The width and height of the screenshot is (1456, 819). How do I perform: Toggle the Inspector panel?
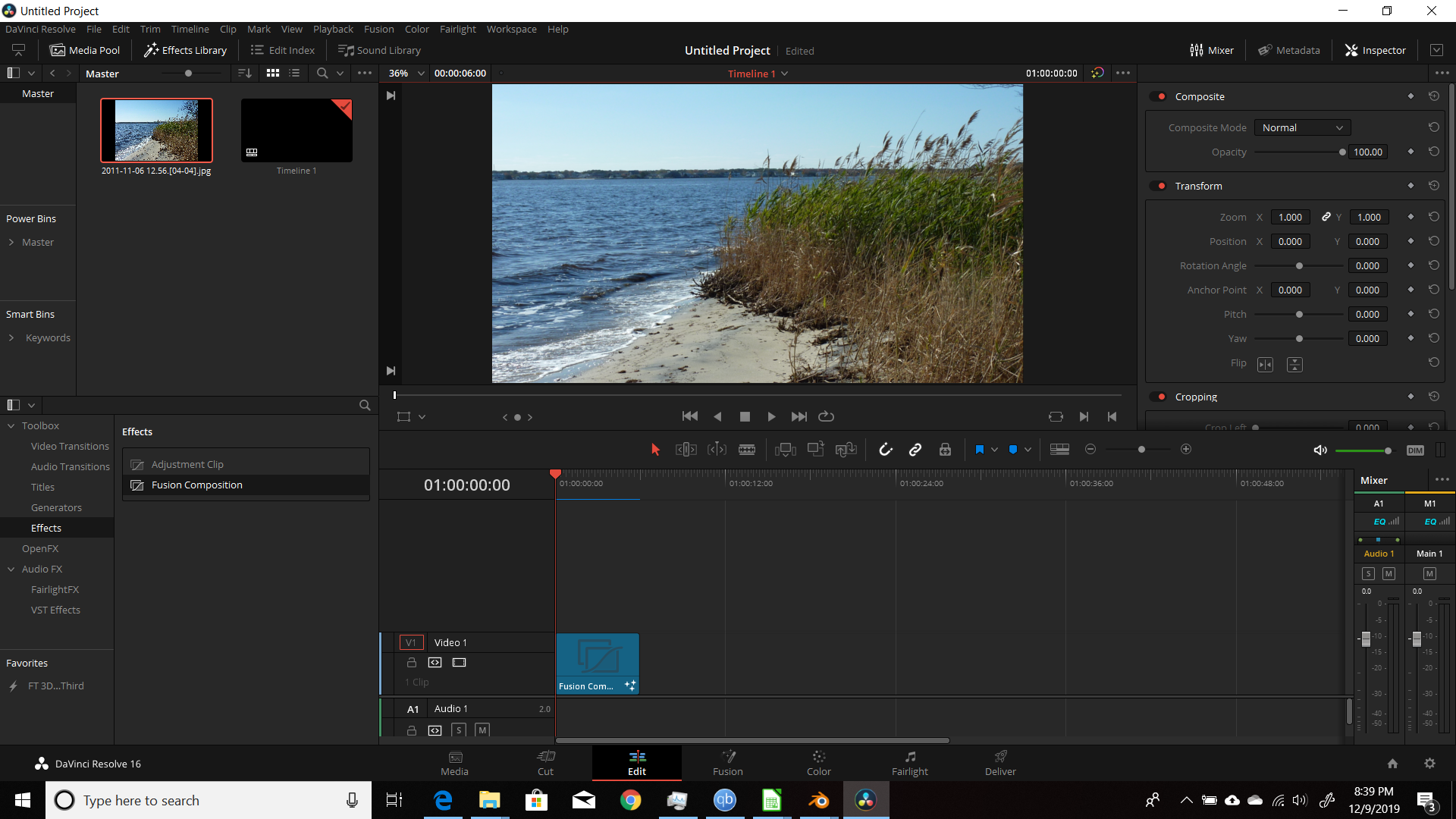[x=1376, y=50]
